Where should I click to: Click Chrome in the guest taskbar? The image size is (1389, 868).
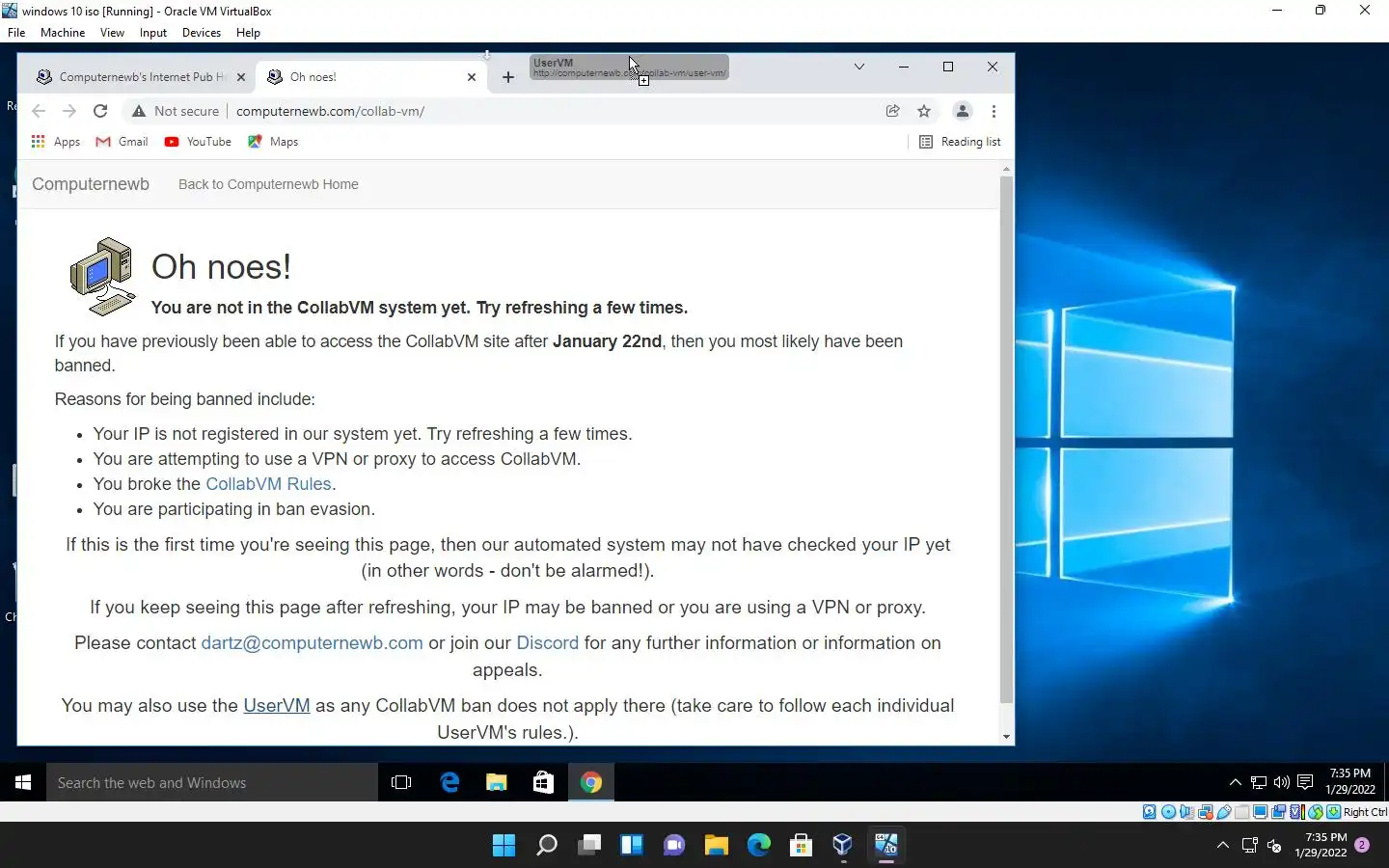pos(591,782)
